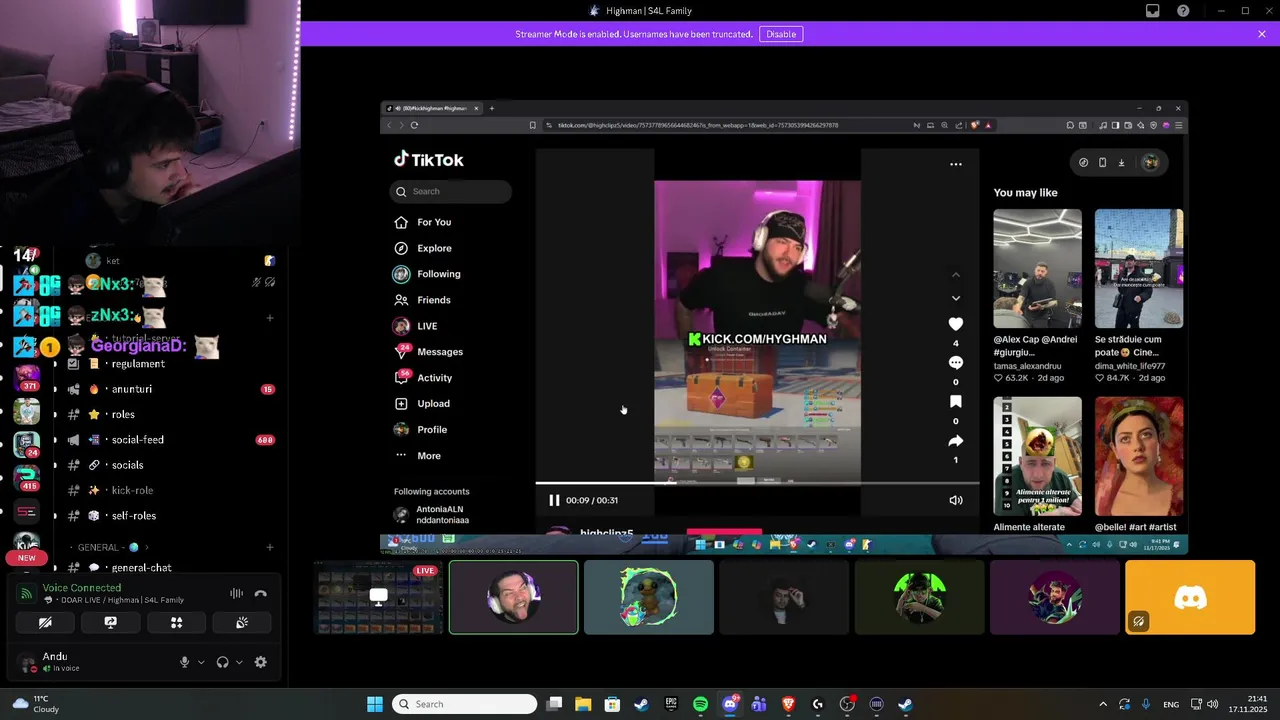Screen dimensions: 1280x720
Task: Mute microphone in Discord user panel
Action: 184,662
